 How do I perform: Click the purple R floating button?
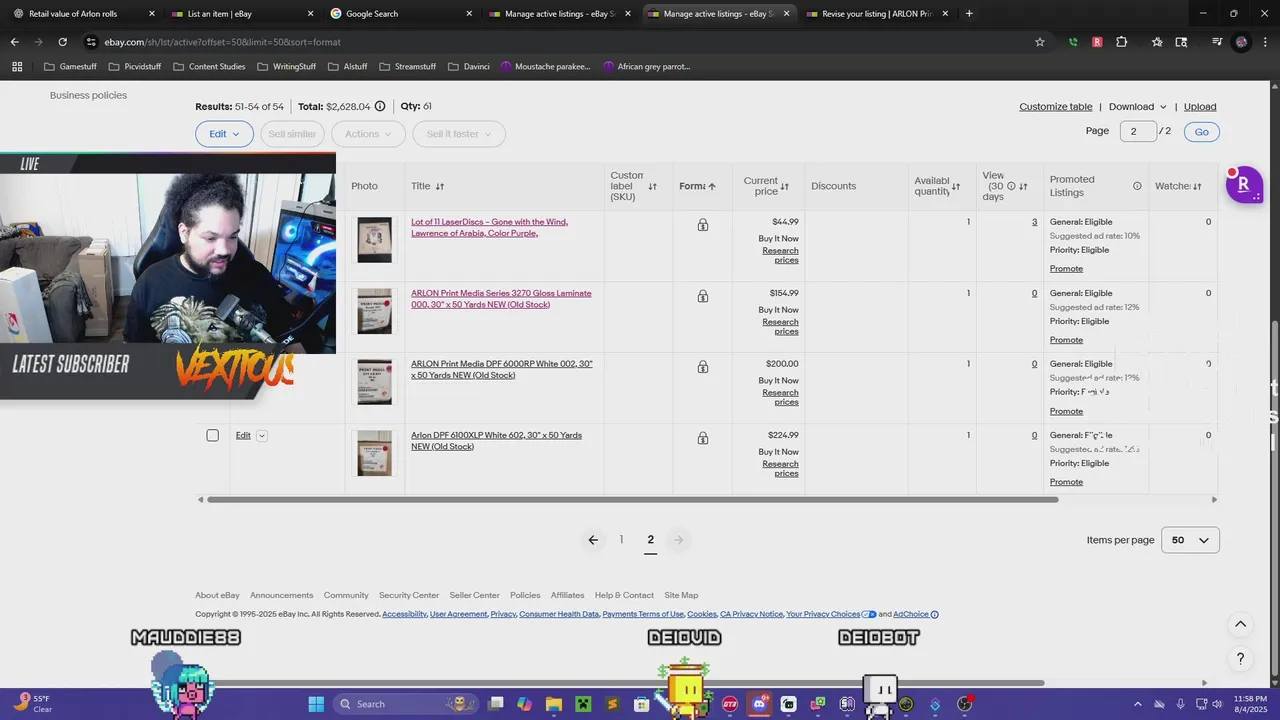(1244, 185)
